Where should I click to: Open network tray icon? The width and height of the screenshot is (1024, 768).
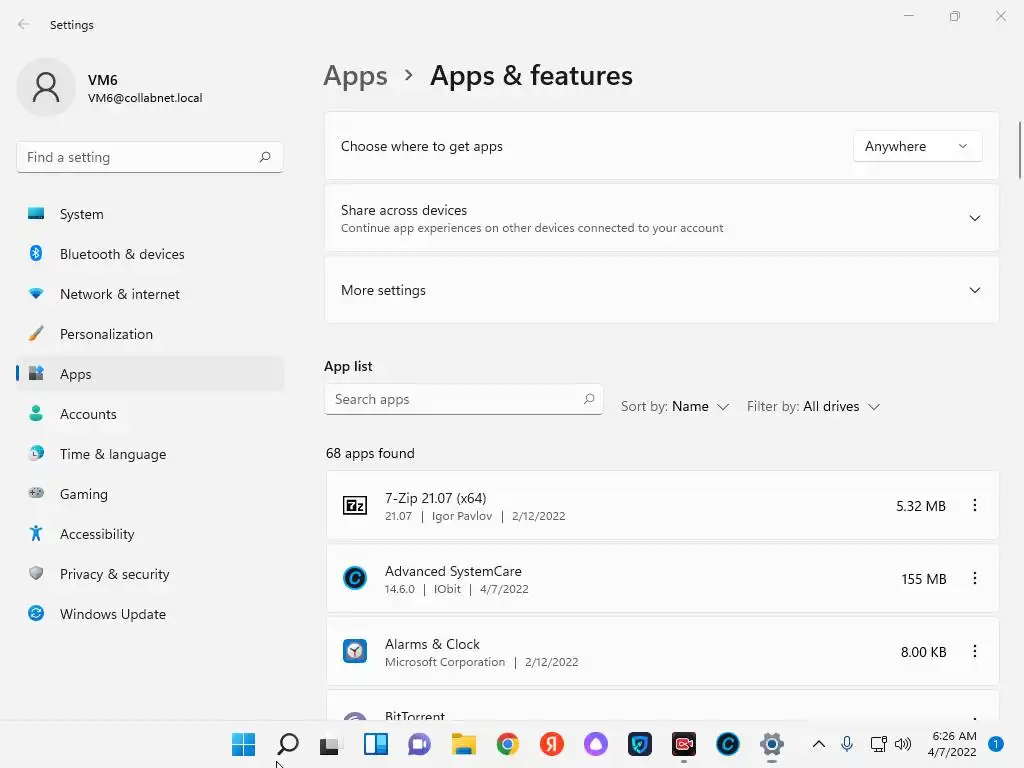pos(878,744)
